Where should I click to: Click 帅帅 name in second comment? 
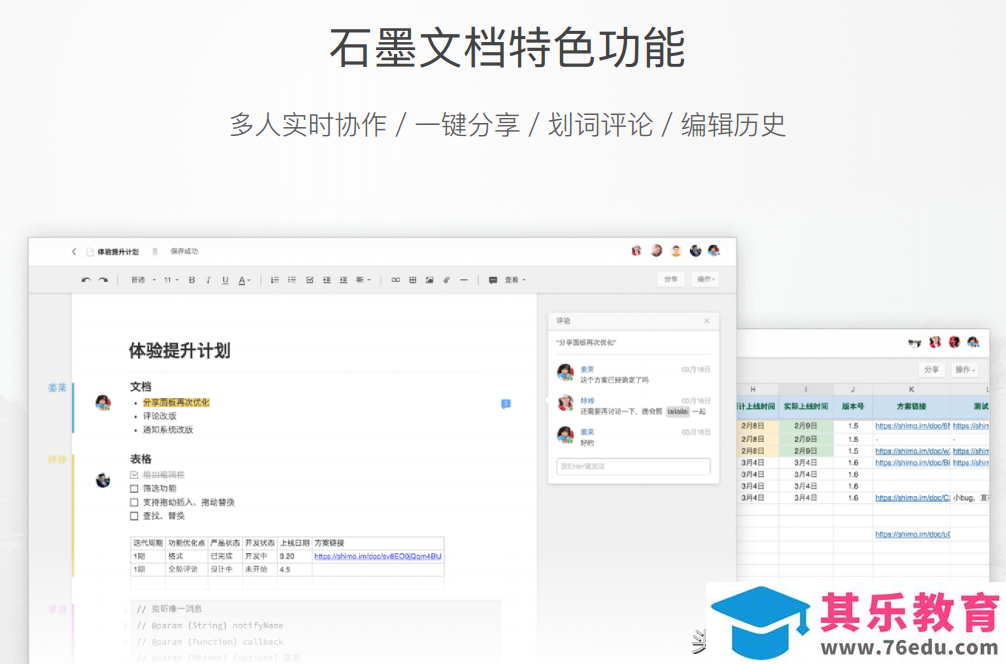pos(587,400)
